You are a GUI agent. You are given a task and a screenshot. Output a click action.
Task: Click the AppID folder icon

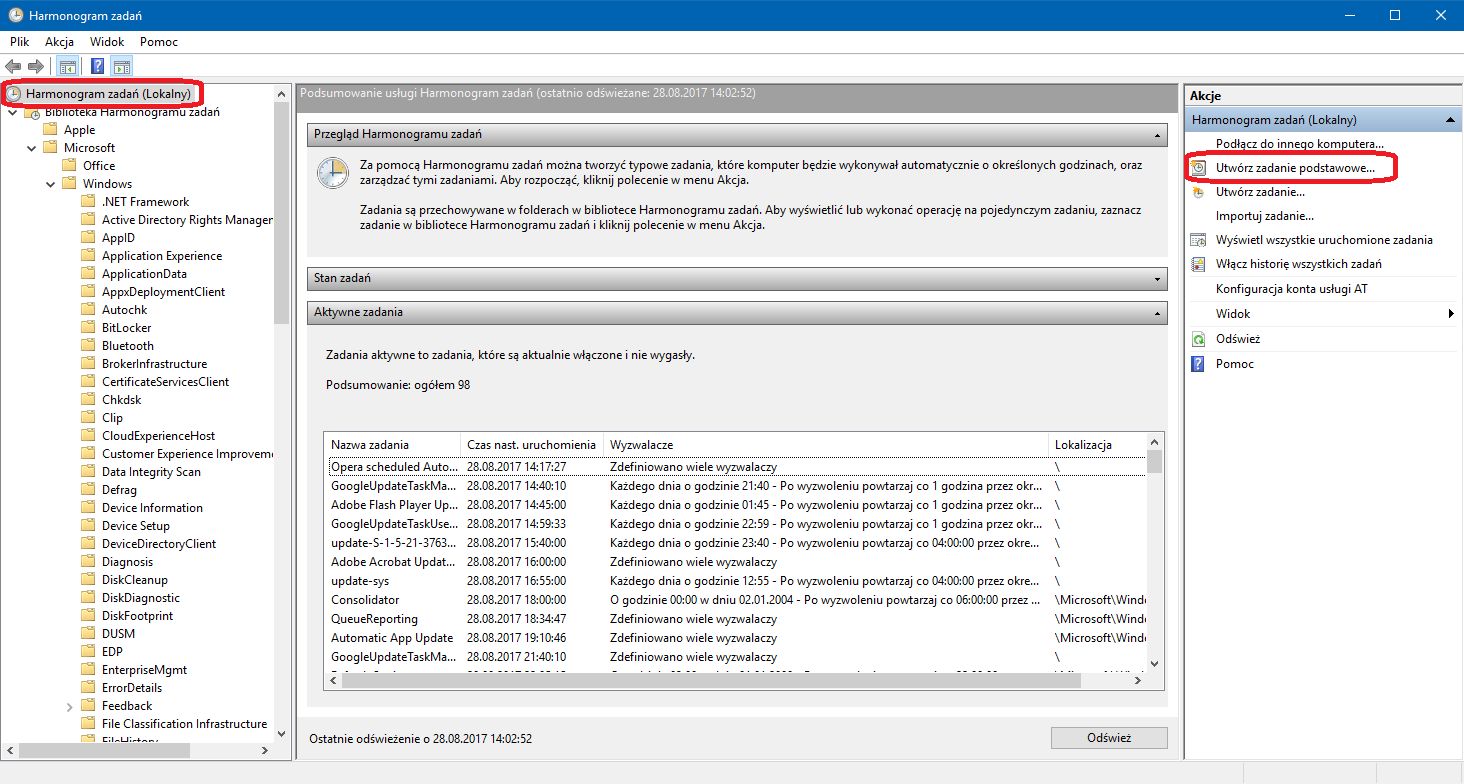pyautogui.click(x=89, y=237)
